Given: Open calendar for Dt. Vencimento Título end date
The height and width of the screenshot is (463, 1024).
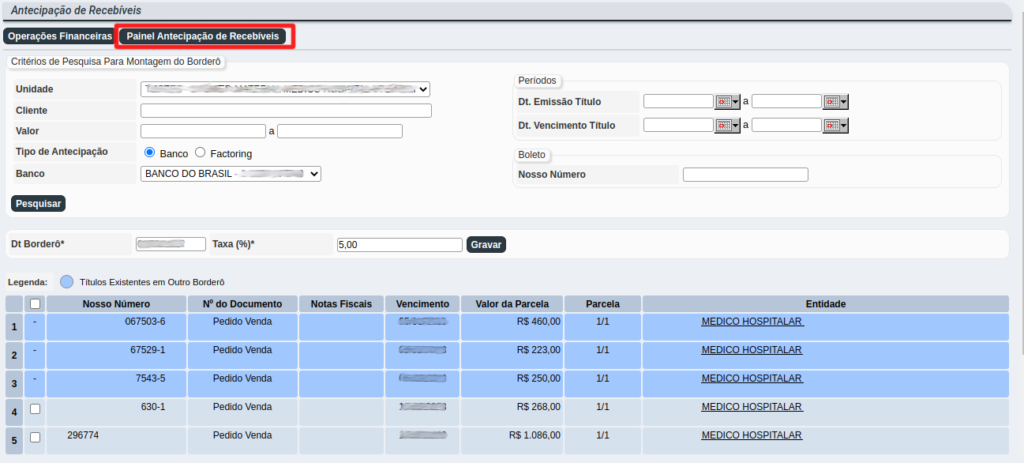Looking at the screenshot, I should click(x=836, y=125).
